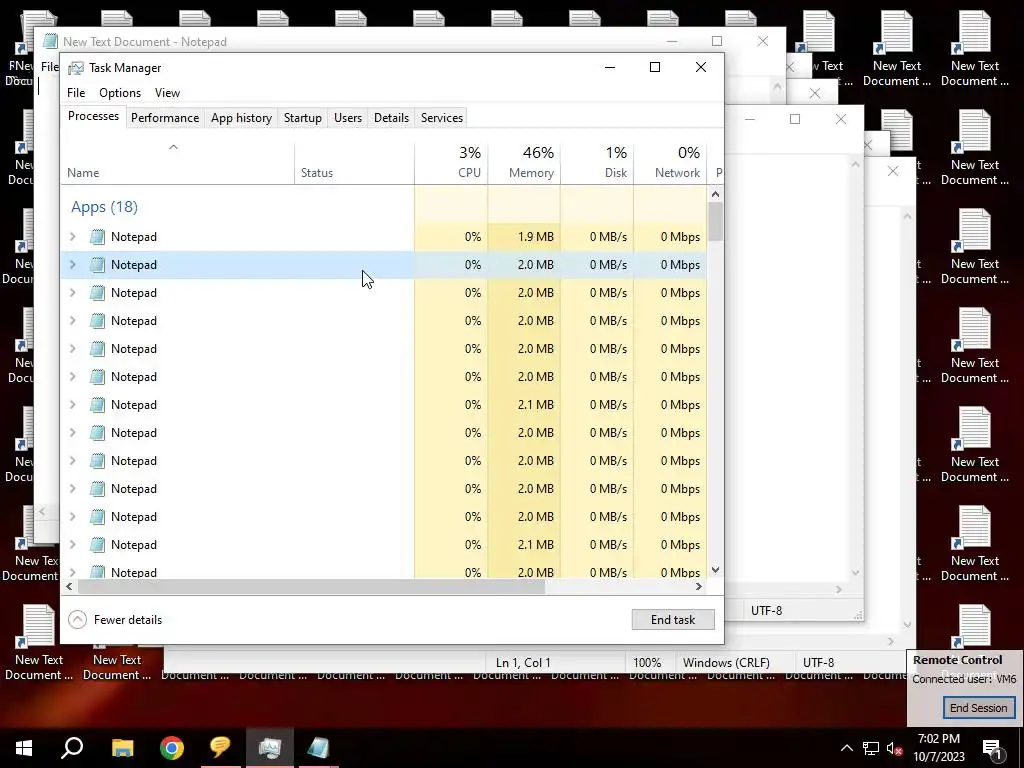1024x768 pixels.
Task: Switch to the Details tab
Action: click(x=391, y=118)
